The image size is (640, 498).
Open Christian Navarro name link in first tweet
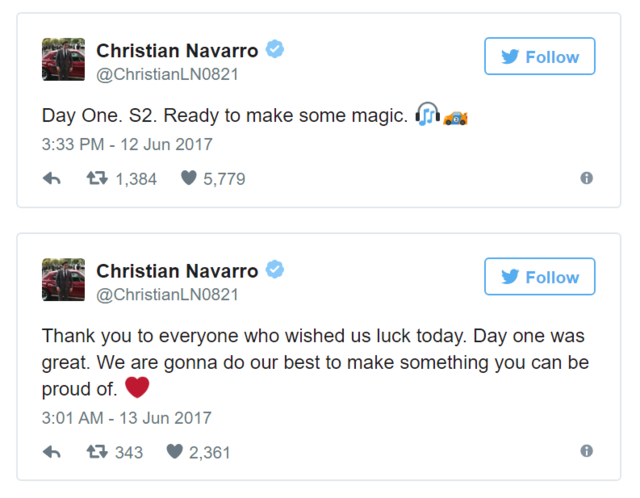click(177, 50)
